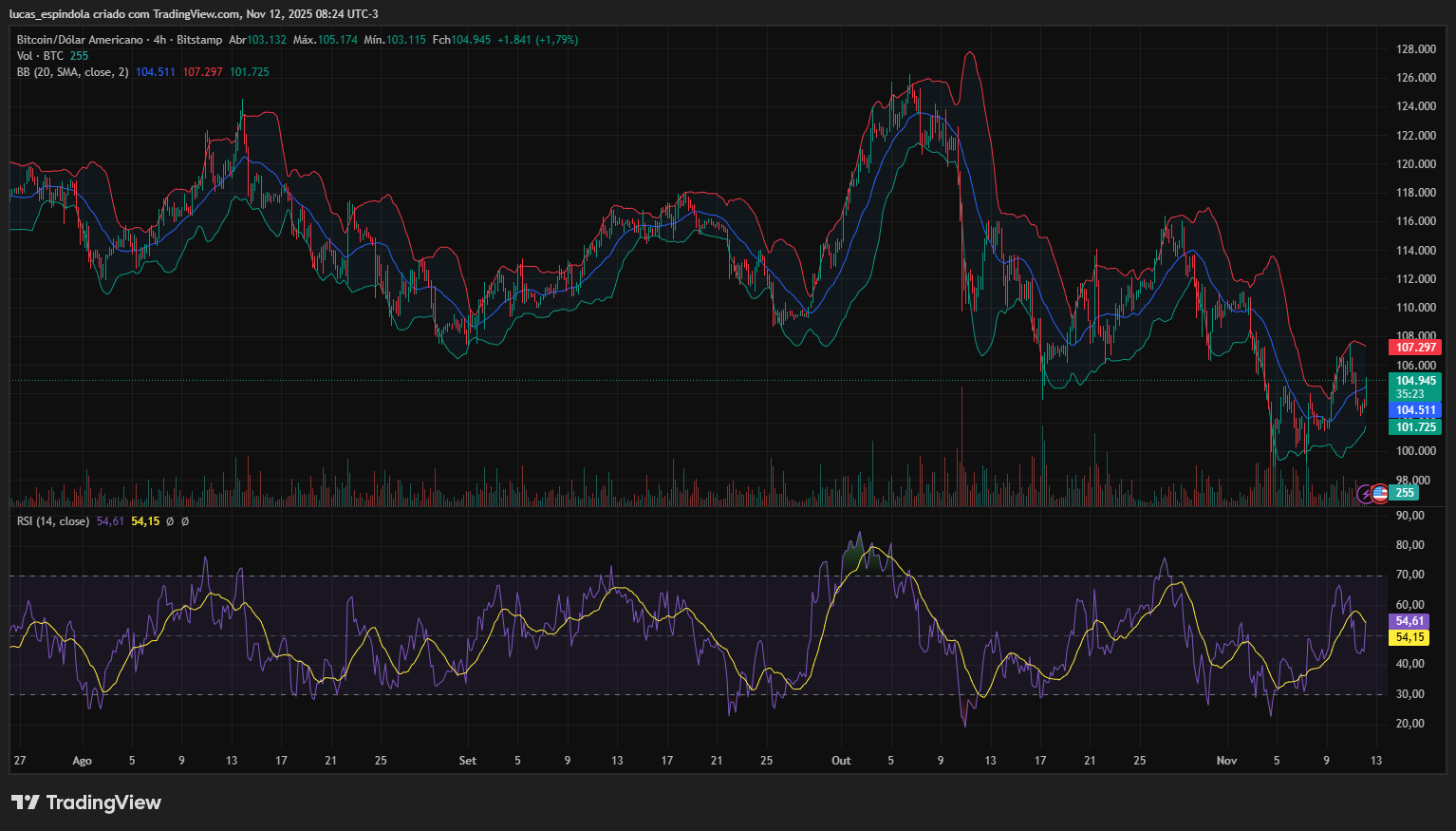1456x831 pixels.
Task: Click the purple 54,61 RSI axis label
Action: [x=1409, y=621]
